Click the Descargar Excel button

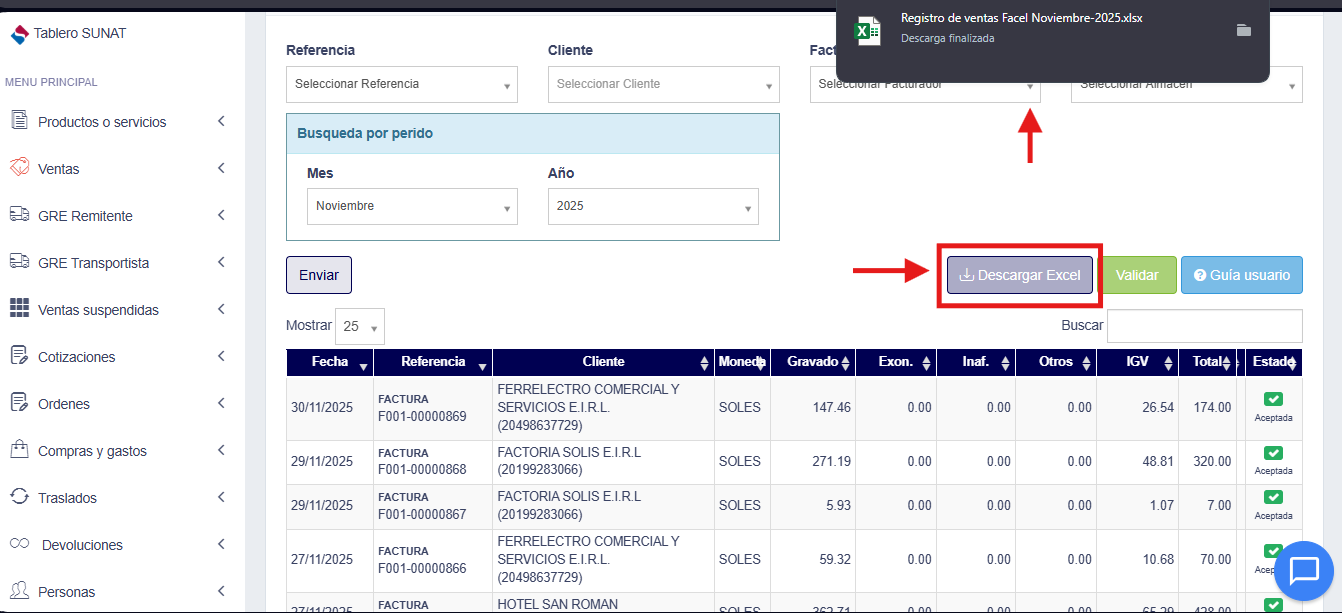(x=1019, y=275)
